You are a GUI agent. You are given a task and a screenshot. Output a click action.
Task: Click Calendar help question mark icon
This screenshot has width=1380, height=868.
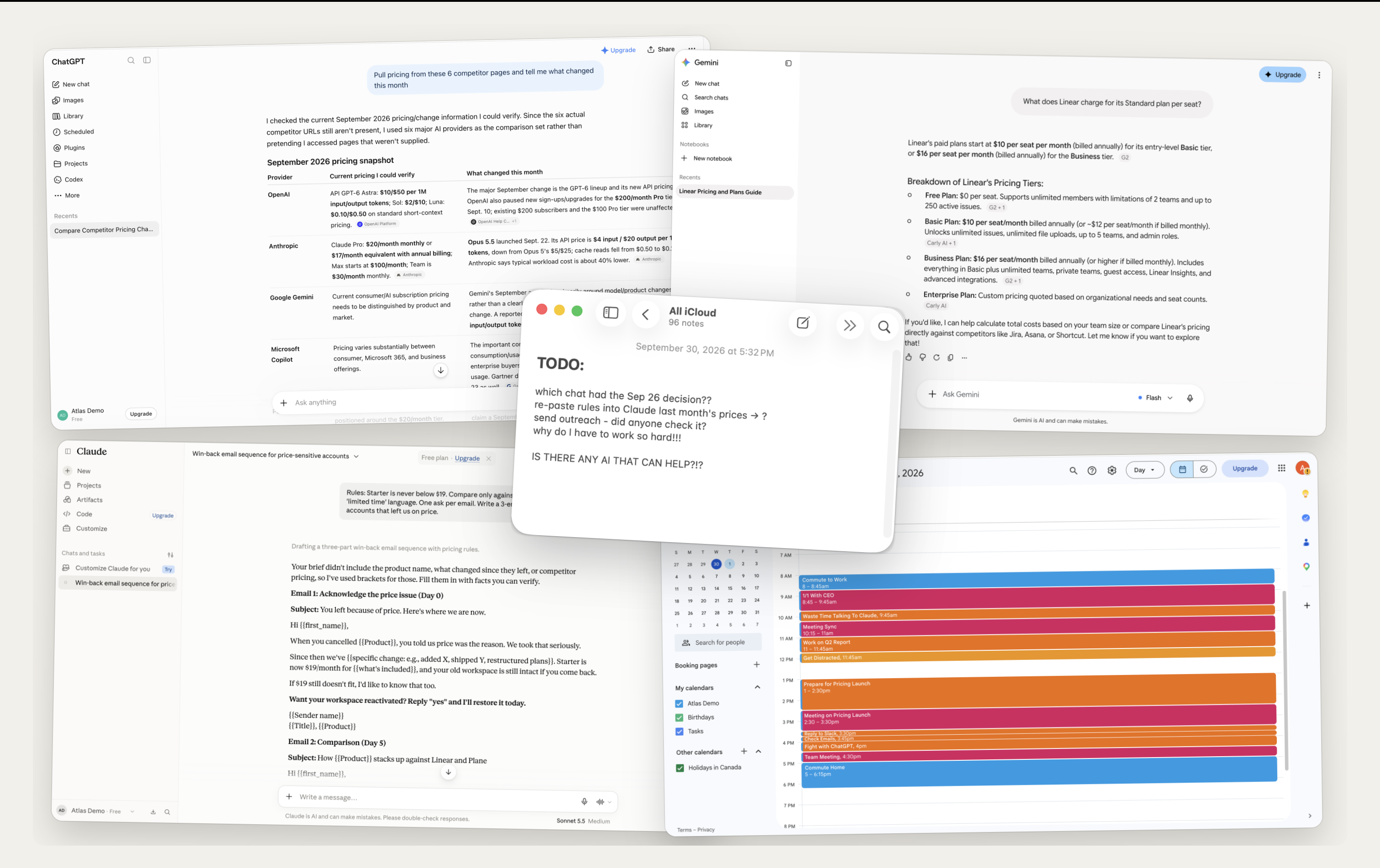coord(1092,471)
